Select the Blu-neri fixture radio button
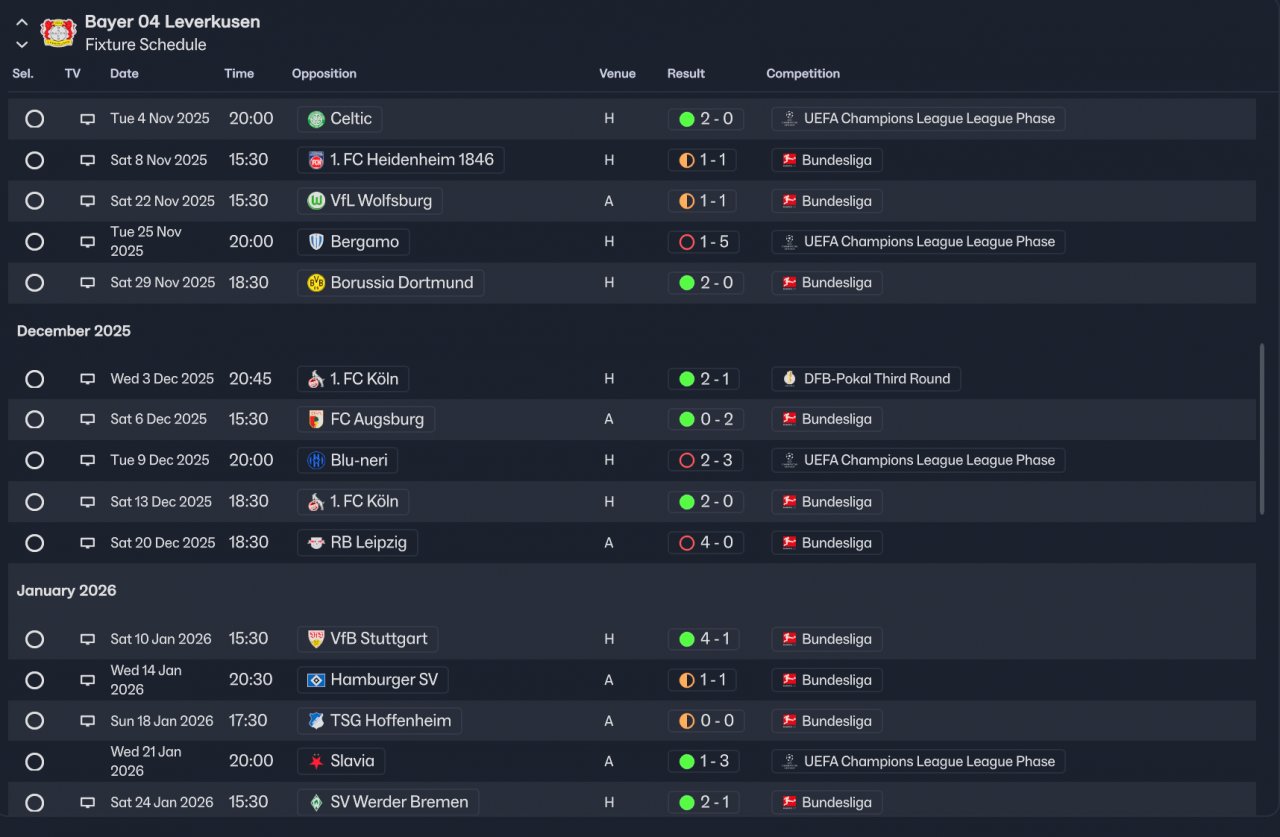Image resolution: width=1280 pixels, height=837 pixels. point(34,461)
